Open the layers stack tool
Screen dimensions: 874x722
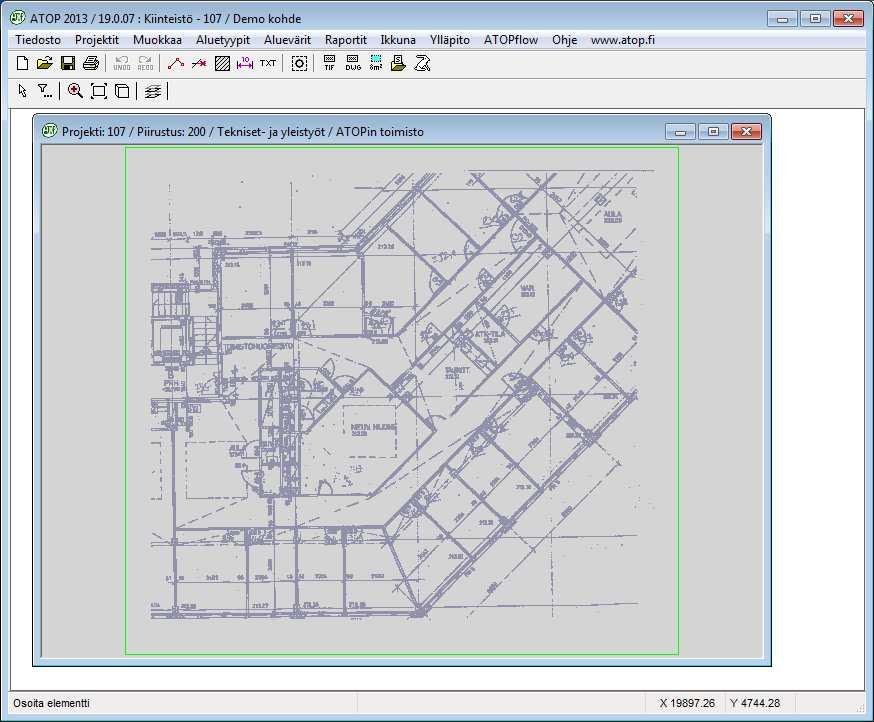[153, 91]
